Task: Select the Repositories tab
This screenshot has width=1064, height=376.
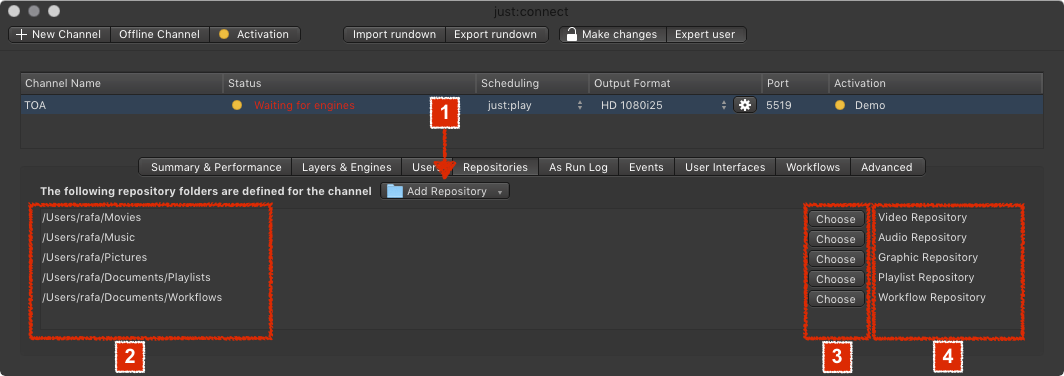Action: [495, 167]
